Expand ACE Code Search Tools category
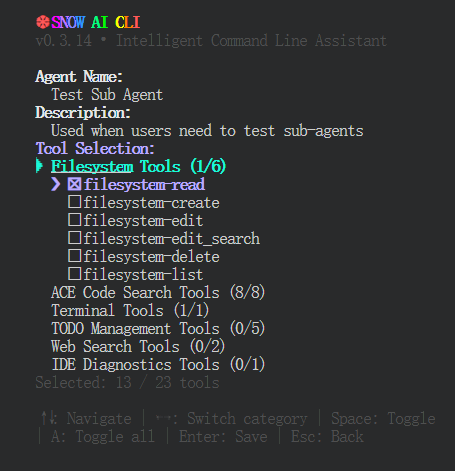Viewport: 455px width, 471px height. tap(158, 293)
